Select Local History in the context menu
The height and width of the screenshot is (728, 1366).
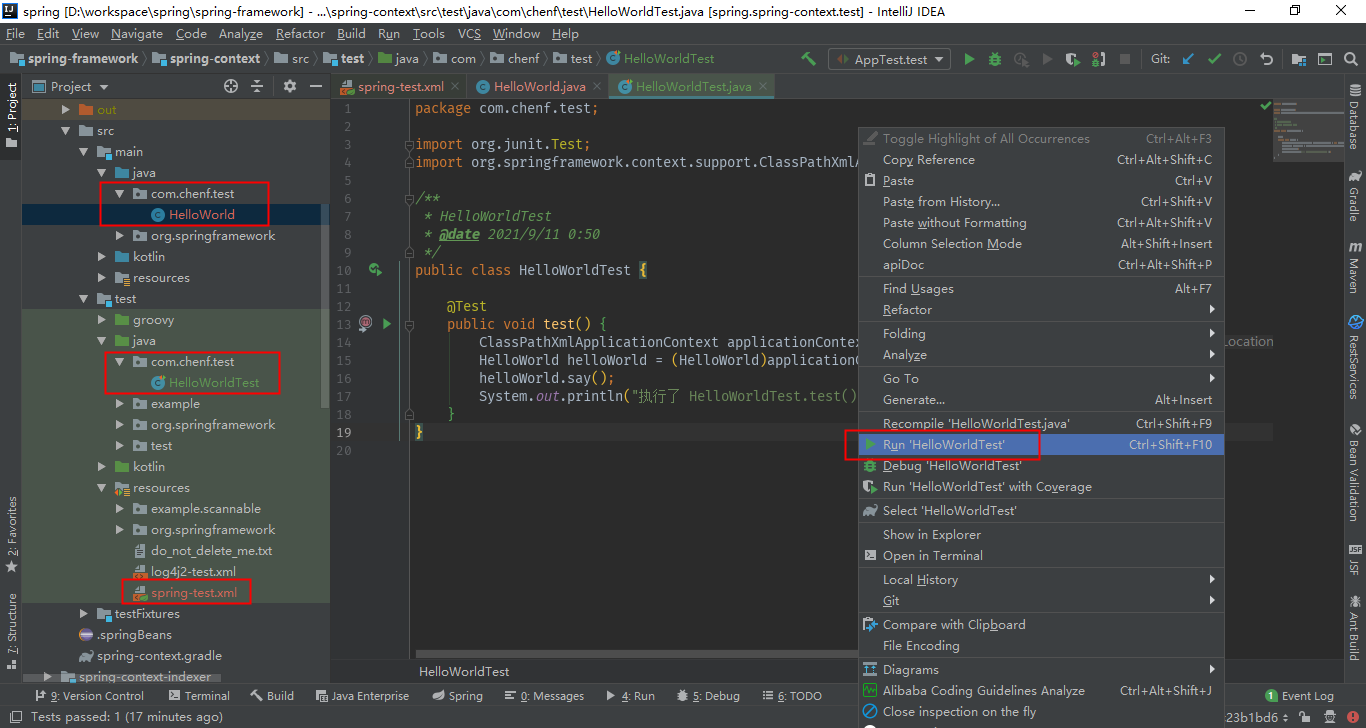point(918,579)
